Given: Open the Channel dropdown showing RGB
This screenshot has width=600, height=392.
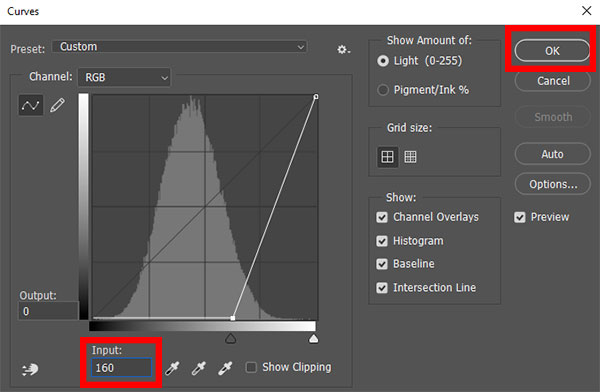Looking at the screenshot, I should point(124,78).
